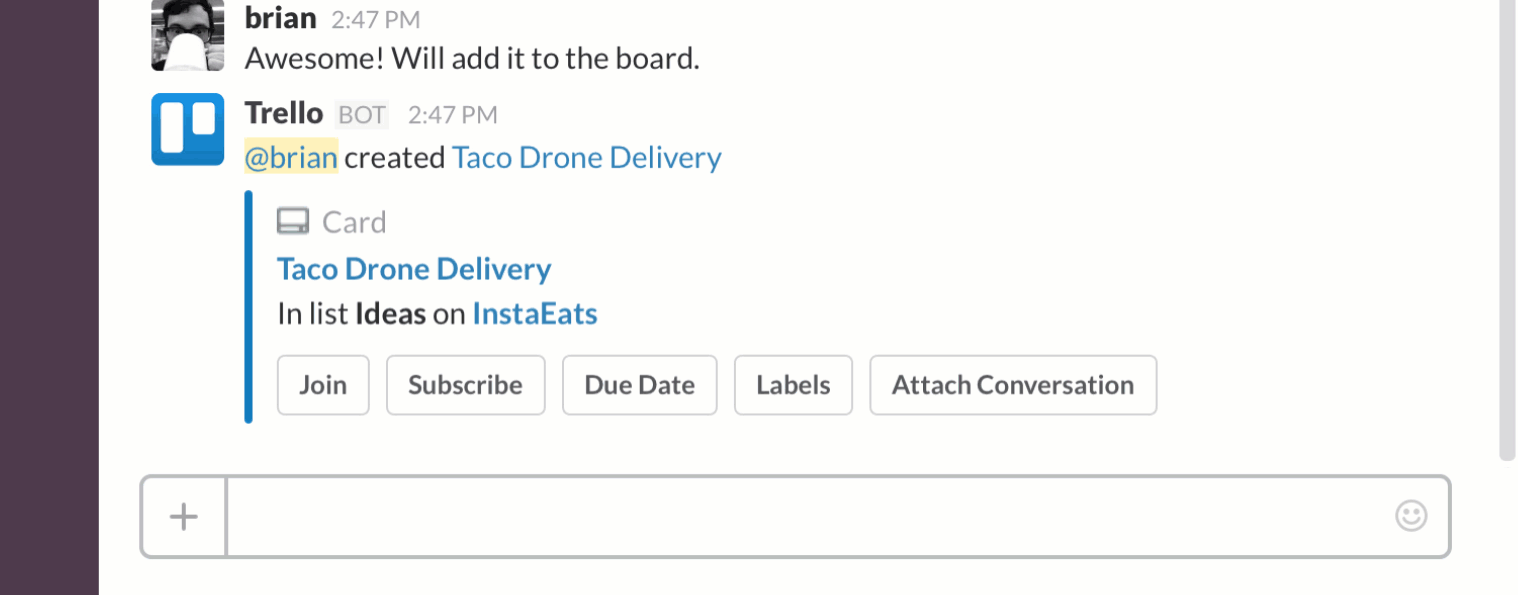1518x595 pixels.
Task: Click the Trello message 2:47 PM timestamp
Action: pos(453,115)
